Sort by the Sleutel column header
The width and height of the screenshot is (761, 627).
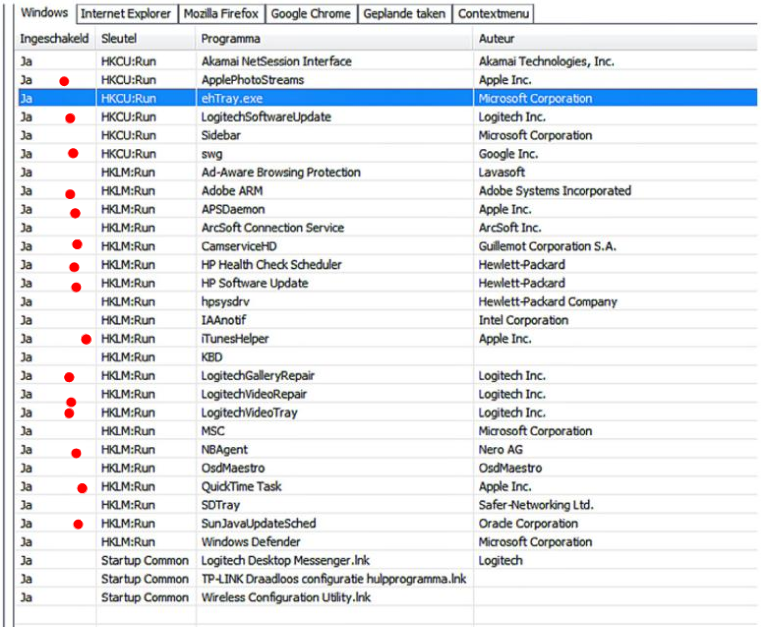[146, 39]
